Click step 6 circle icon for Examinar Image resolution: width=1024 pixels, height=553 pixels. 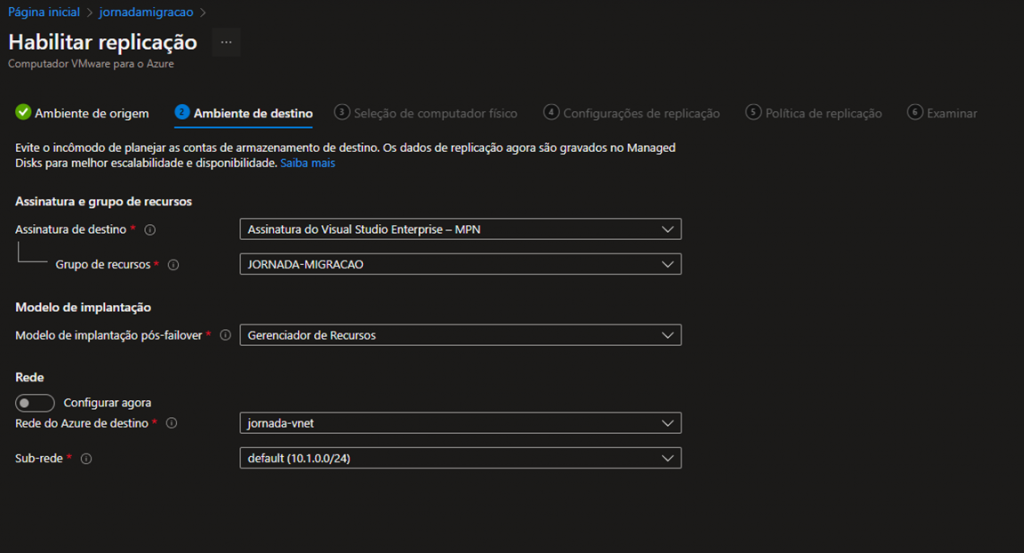click(914, 113)
